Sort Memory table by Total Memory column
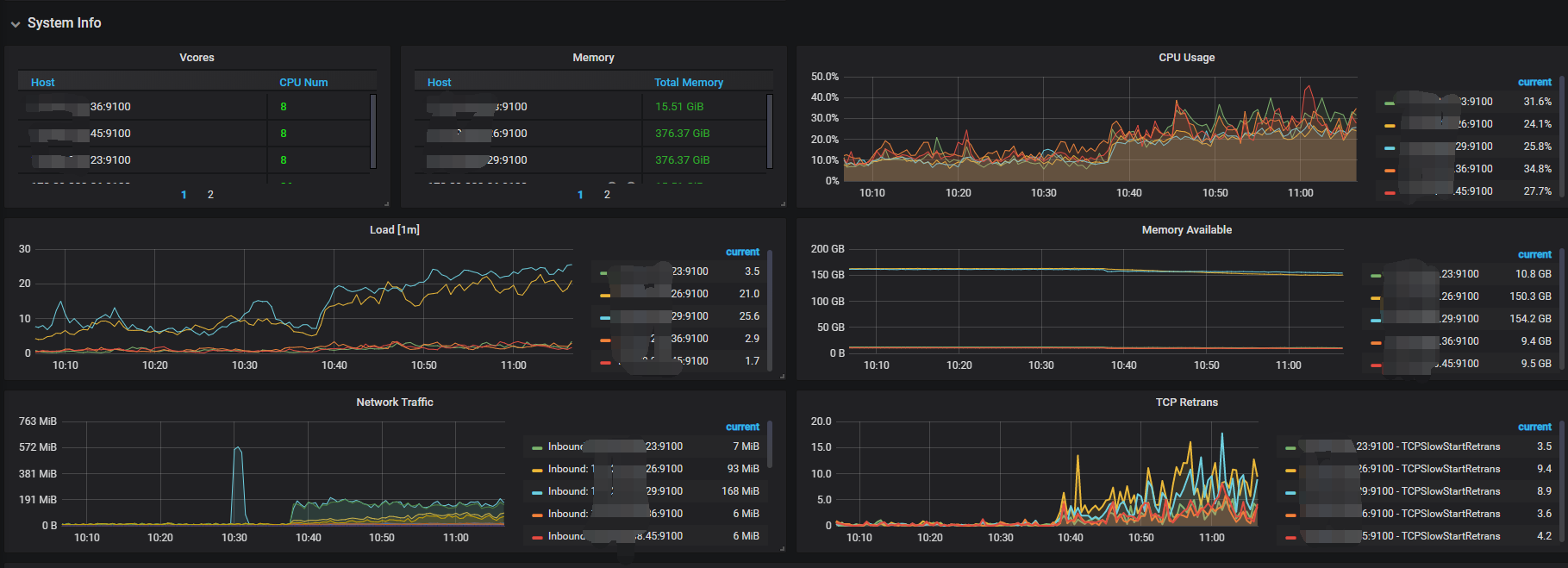 point(688,83)
